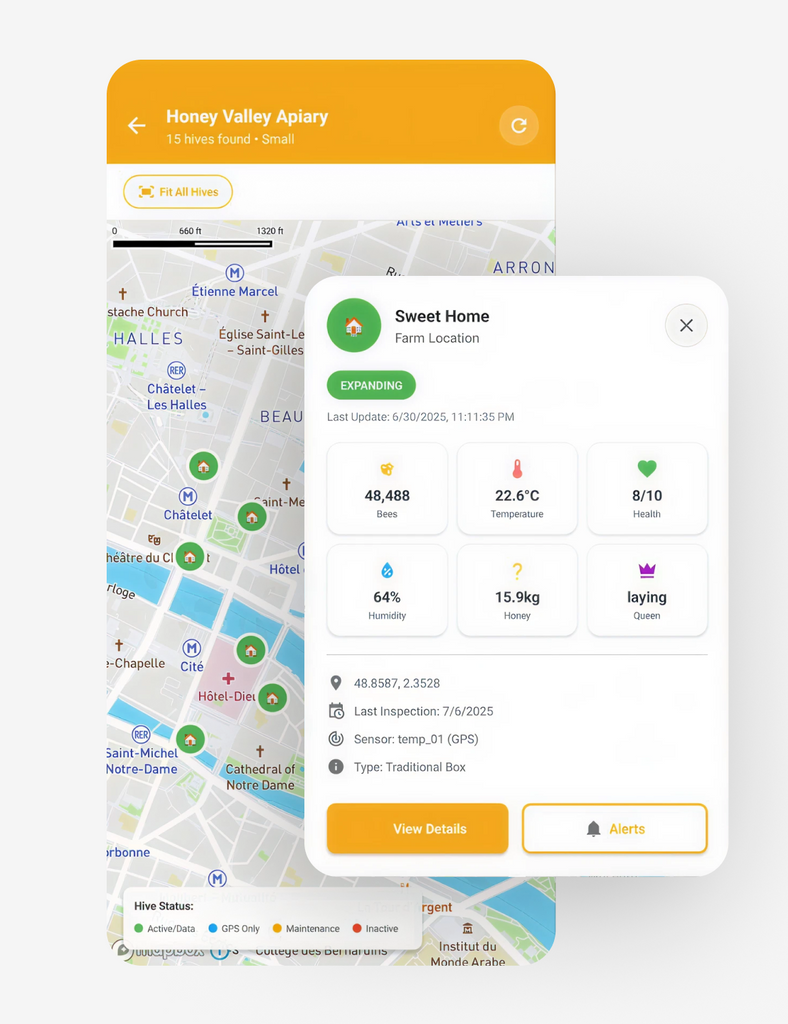Screen dimensions: 788x1024
Task: Select hive marker beside Hôtel-Dieu label
Action: coord(273,699)
